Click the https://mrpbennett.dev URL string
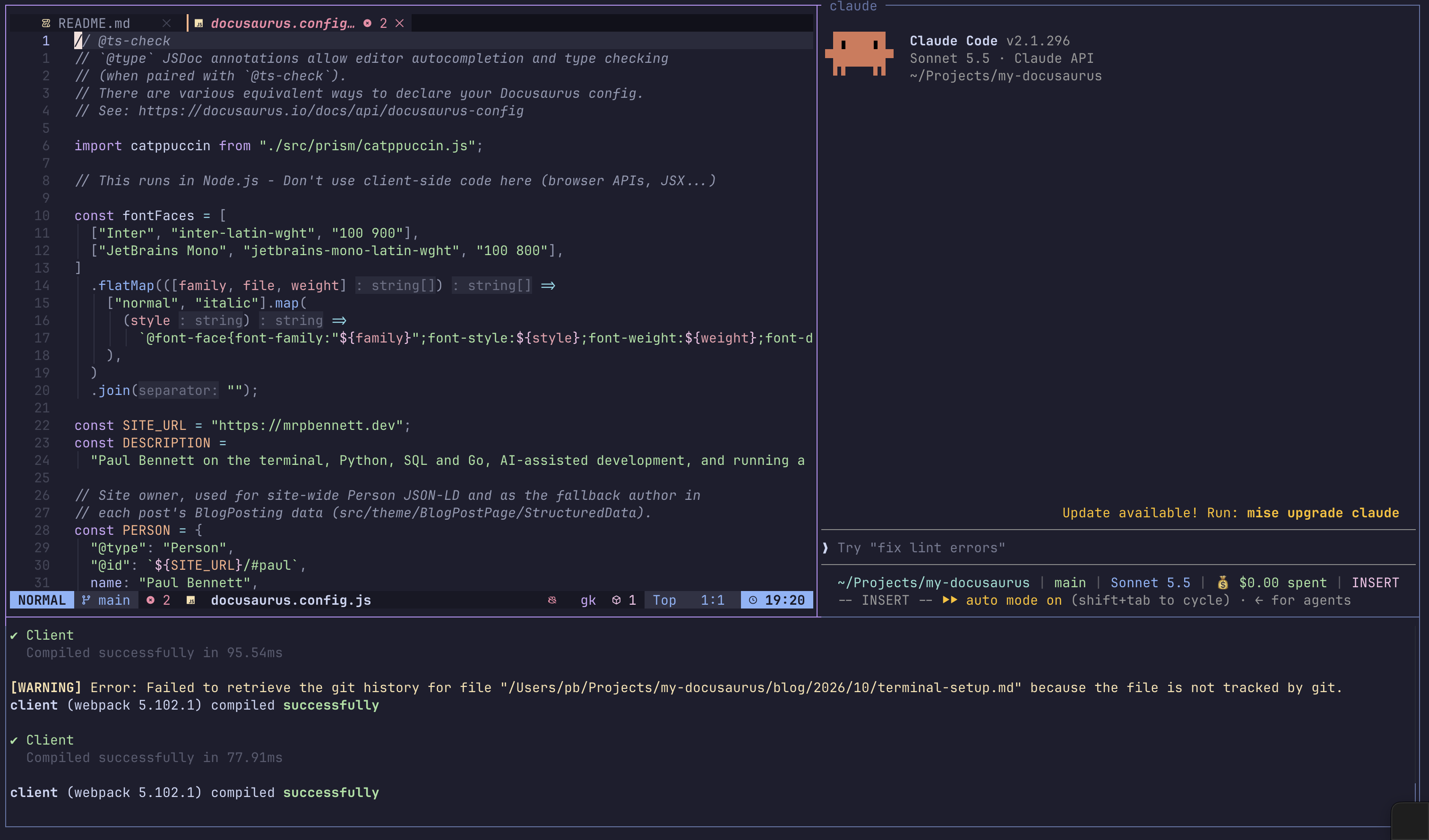The height and width of the screenshot is (840, 1429). (x=307, y=426)
